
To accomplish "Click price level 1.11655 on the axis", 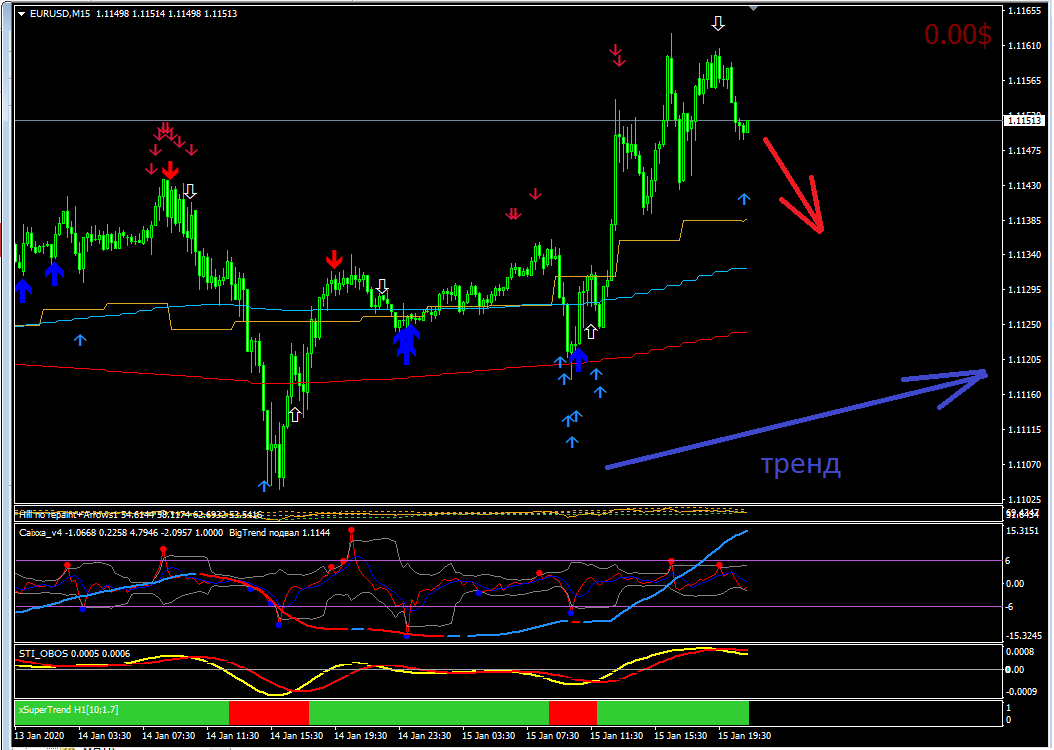I will (x=1024, y=11).
